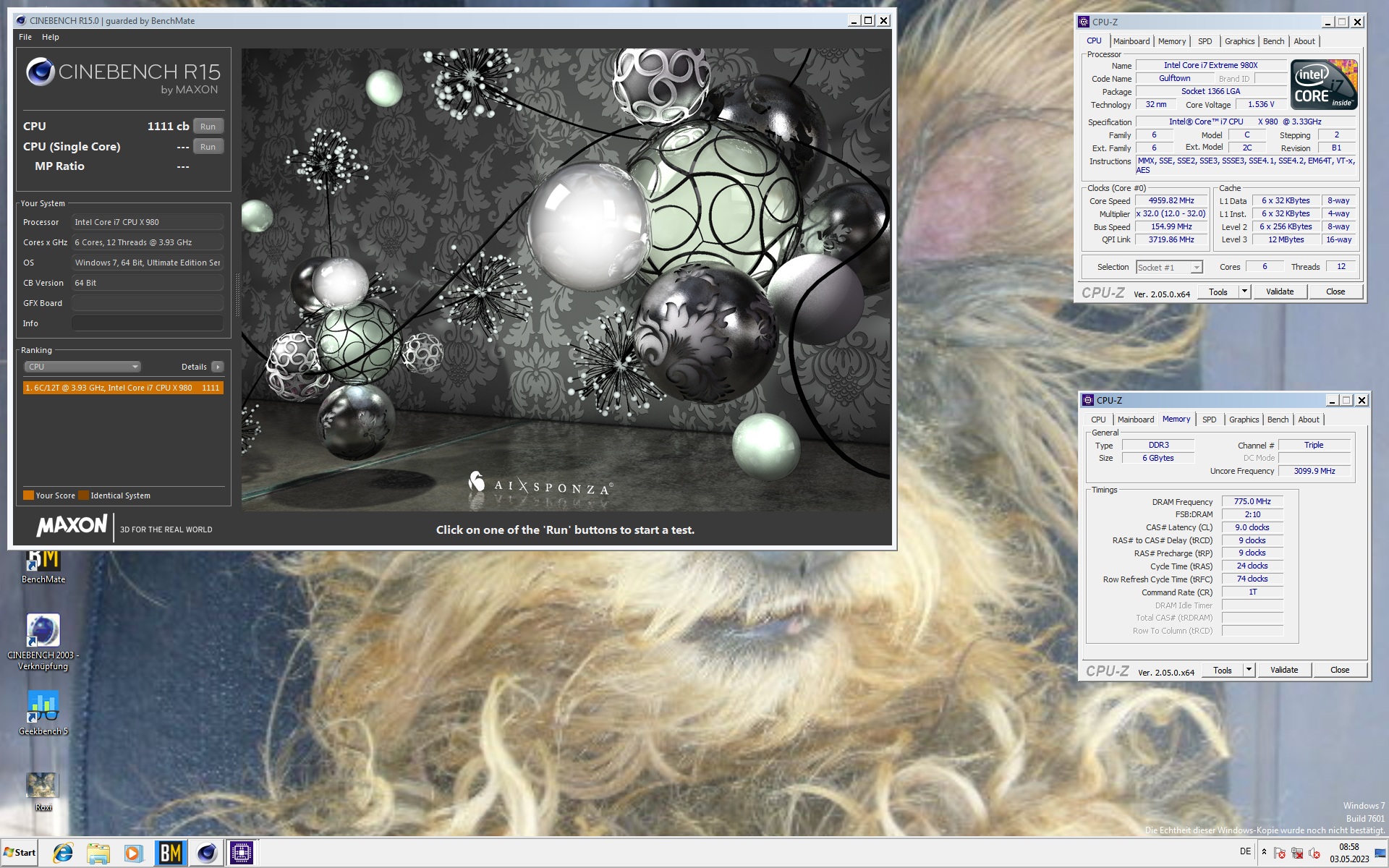Click Tools button in bottom CPU-Z window
Viewport: 1389px width, 868px height.
pos(1223,671)
